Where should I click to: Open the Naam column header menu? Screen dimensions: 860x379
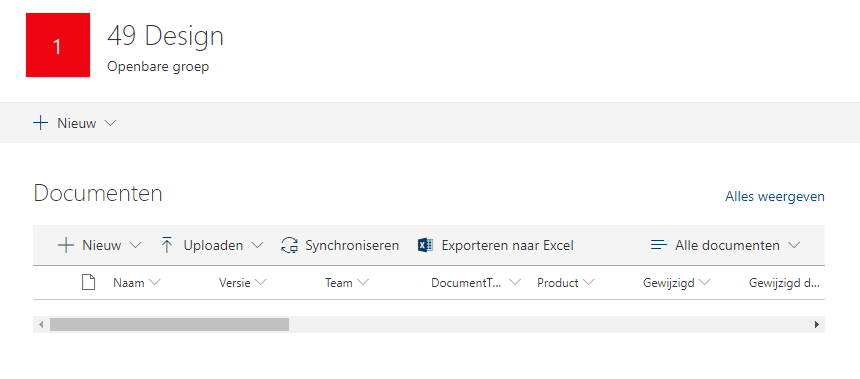(137, 282)
